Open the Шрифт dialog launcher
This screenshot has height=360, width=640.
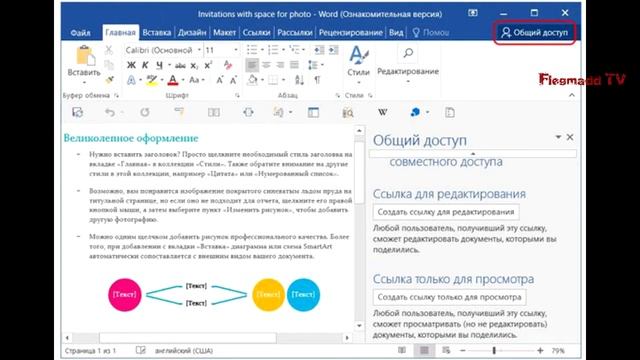[x=237, y=96]
